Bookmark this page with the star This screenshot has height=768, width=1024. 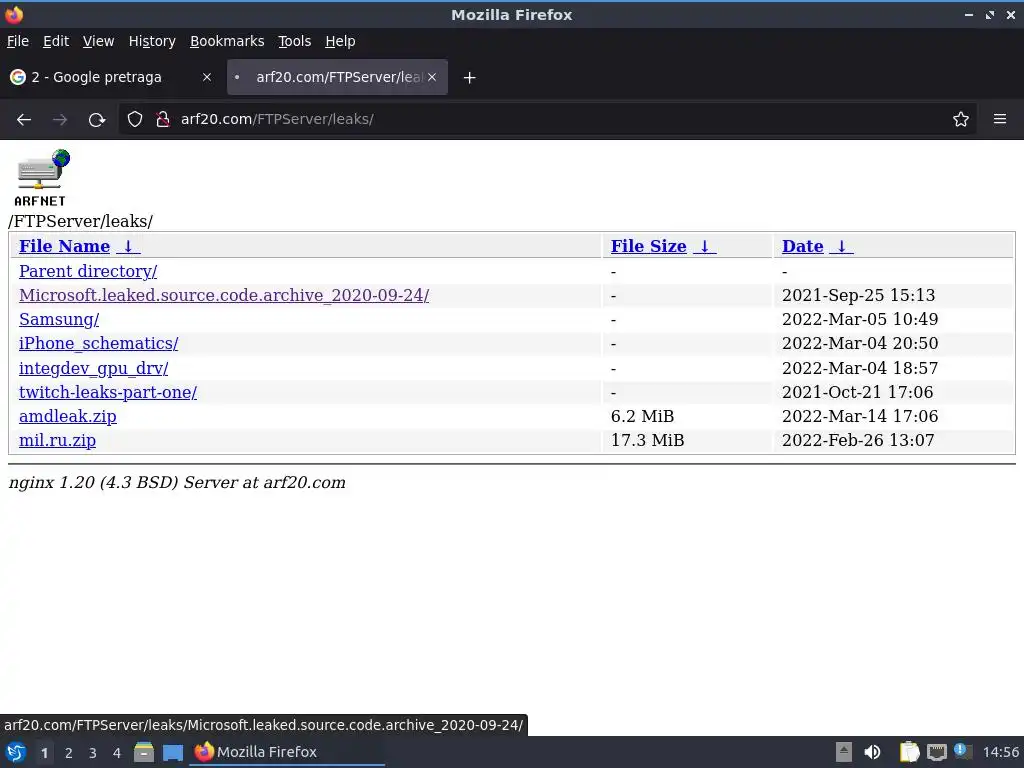961,120
